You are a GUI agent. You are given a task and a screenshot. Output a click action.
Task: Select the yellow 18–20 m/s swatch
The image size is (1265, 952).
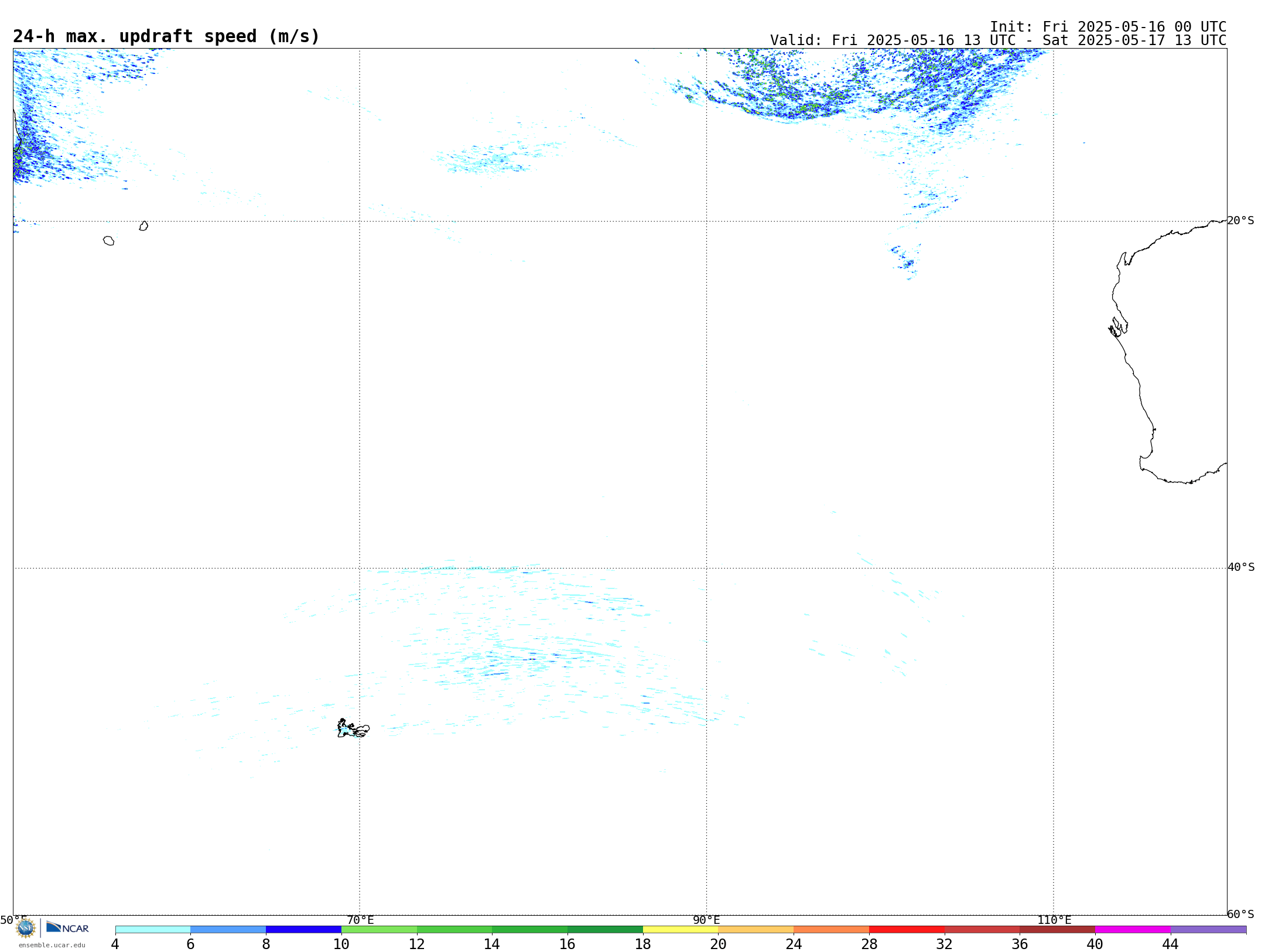pyautogui.click(x=681, y=930)
